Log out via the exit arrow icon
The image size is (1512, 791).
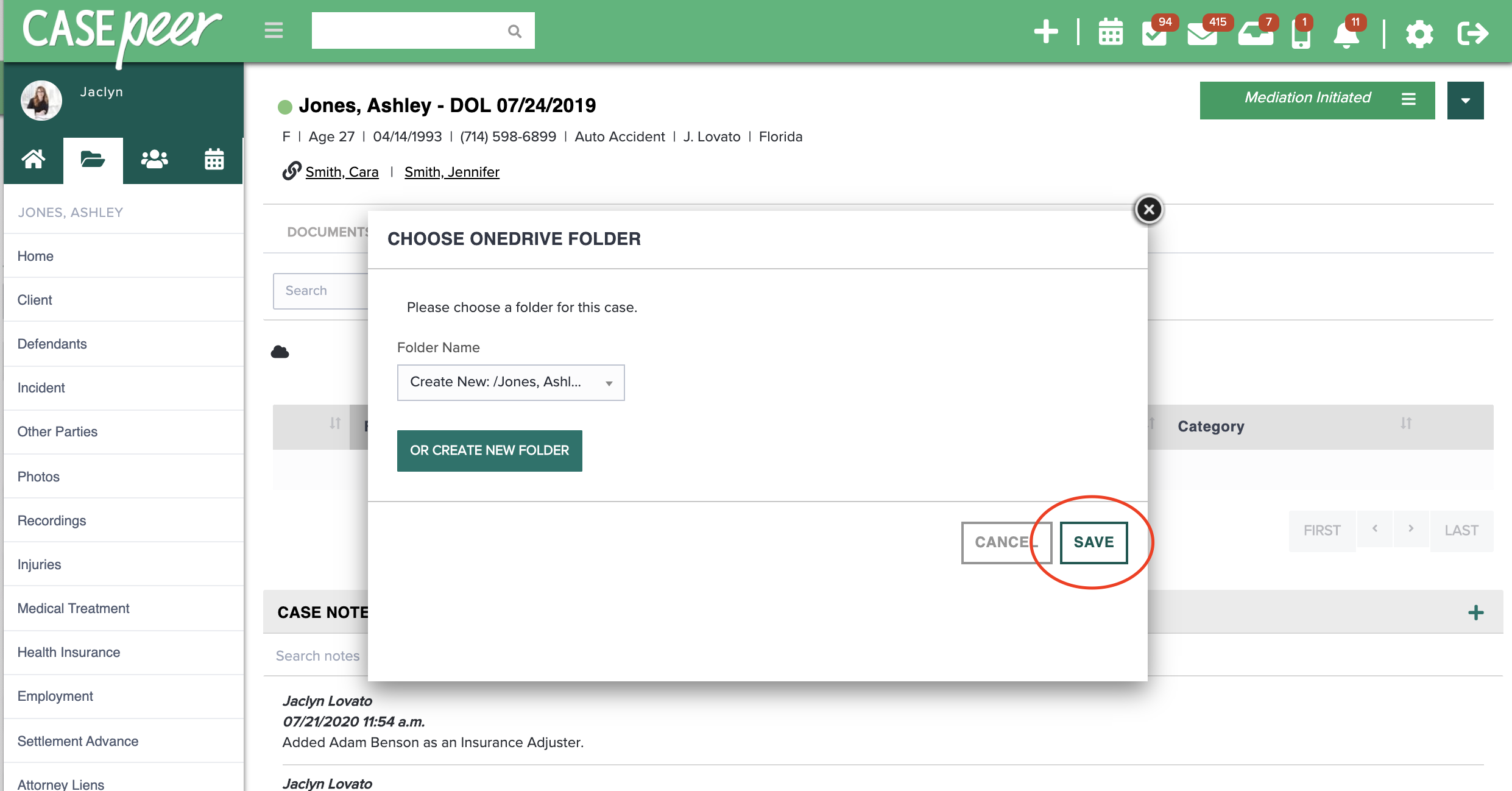[x=1474, y=34]
